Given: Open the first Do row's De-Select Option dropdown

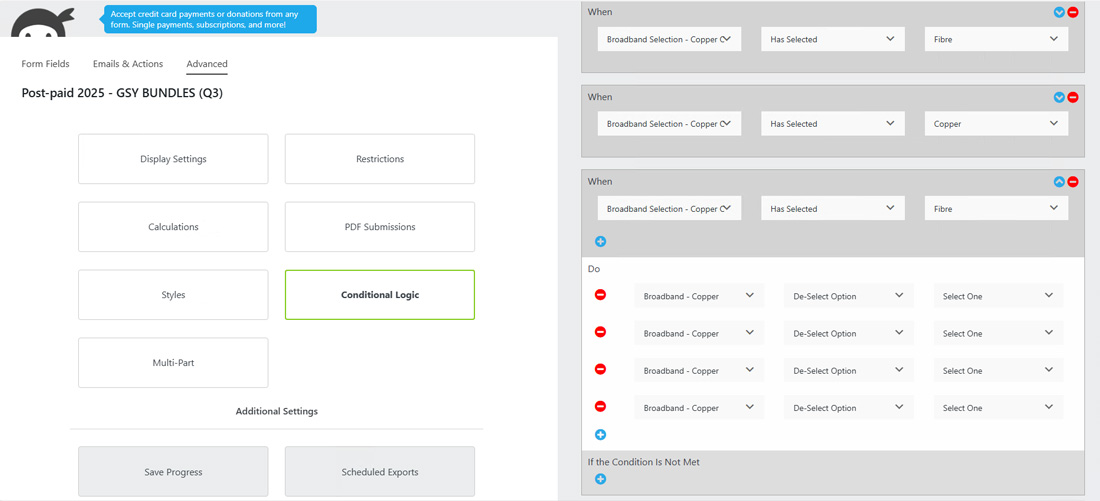Looking at the screenshot, I should (x=848, y=296).
